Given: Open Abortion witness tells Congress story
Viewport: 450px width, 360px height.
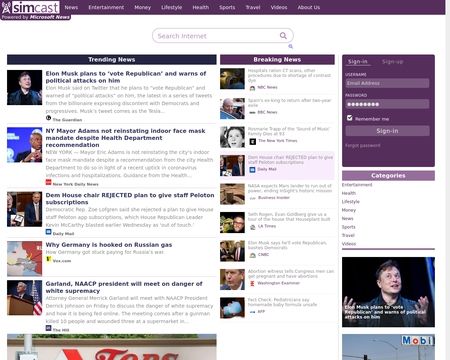Looking at the screenshot, I should (291, 274).
